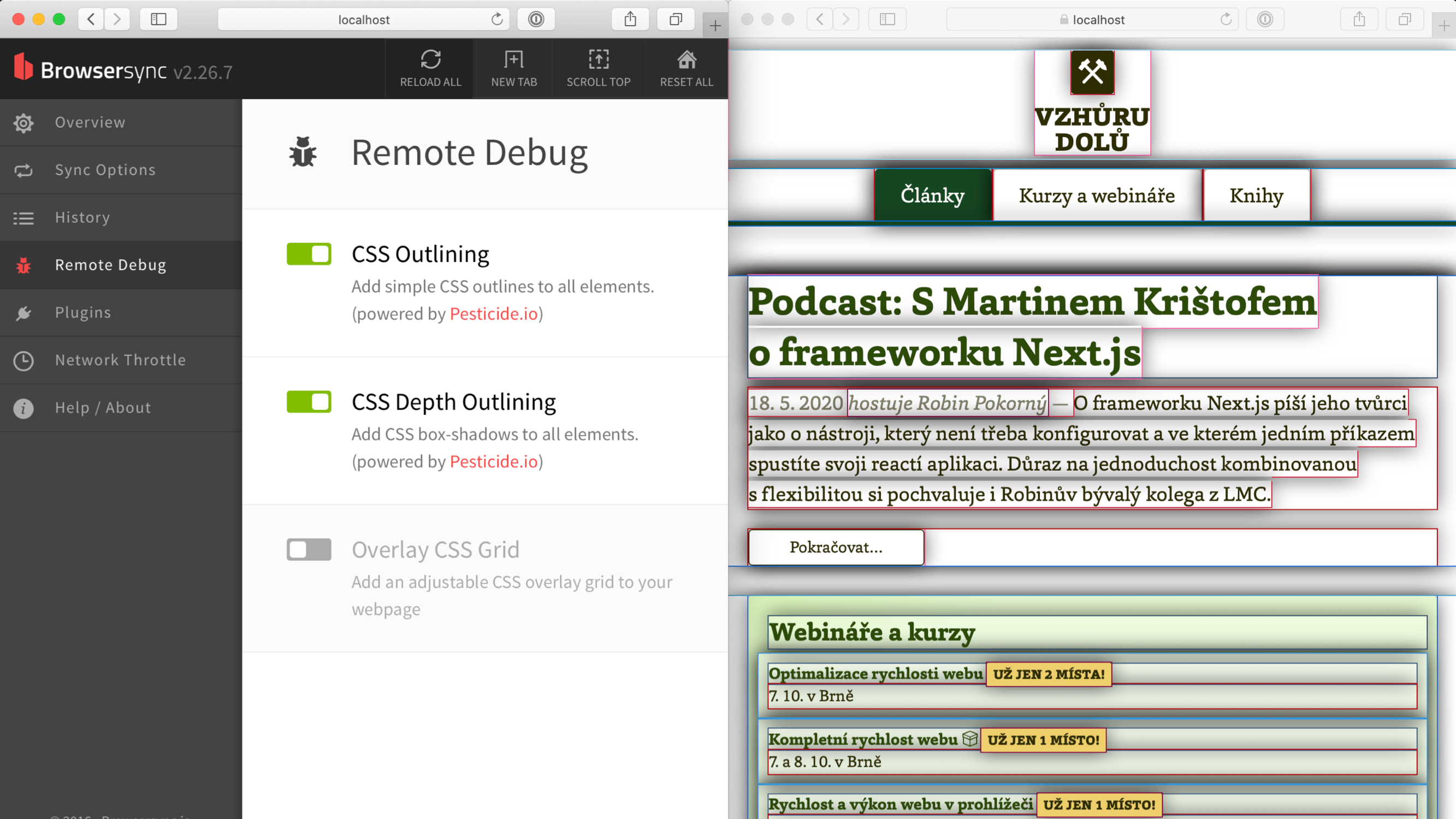Click the Share icon in the left Safari toolbar
The image size is (1456, 819).
[630, 20]
